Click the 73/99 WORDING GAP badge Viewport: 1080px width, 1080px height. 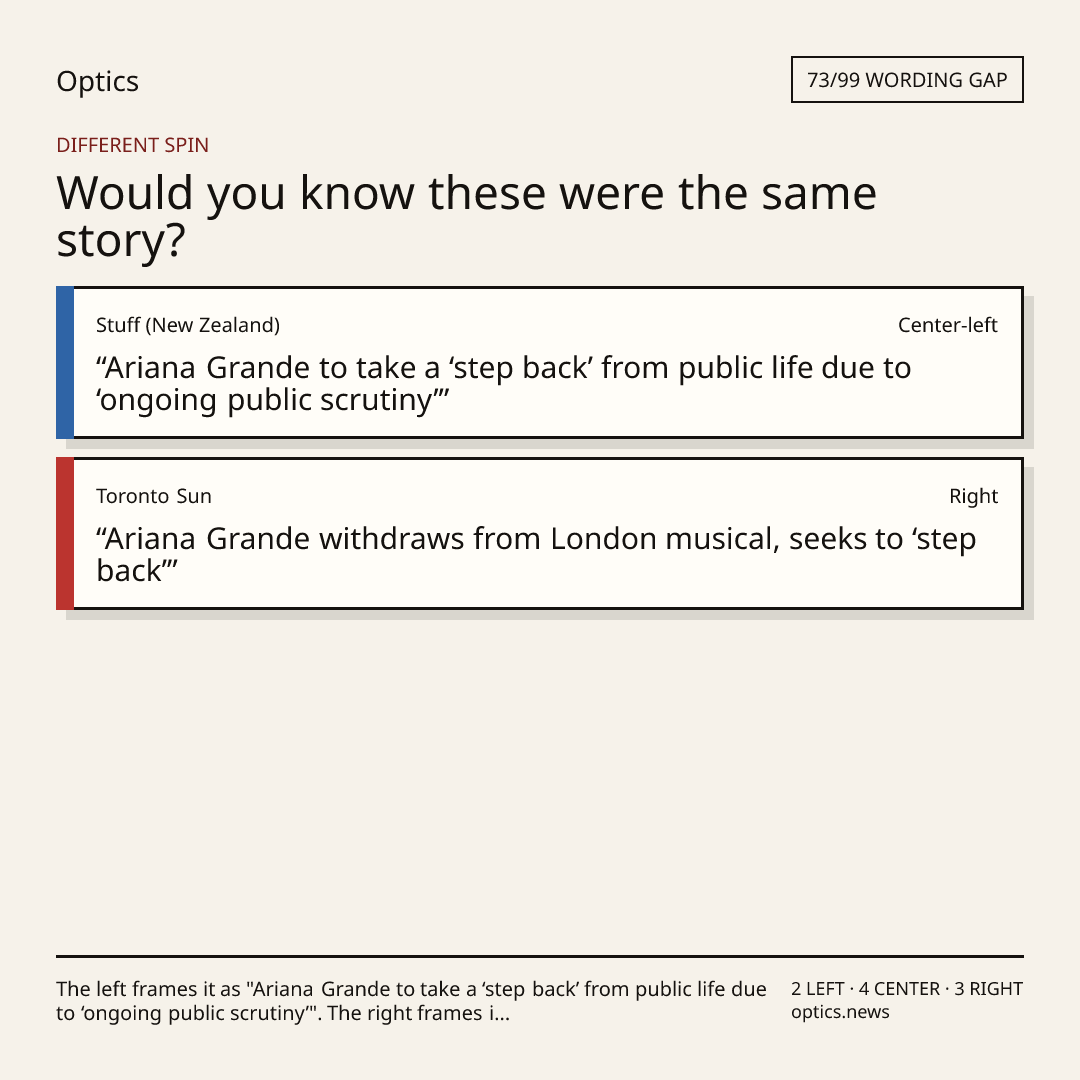click(907, 80)
